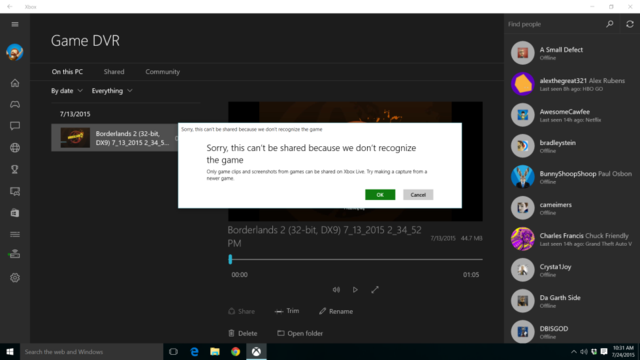640x360 pixels.
Task: Open Messages icon in the sidebar
Action: pyautogui.click(x=15, y=126)
